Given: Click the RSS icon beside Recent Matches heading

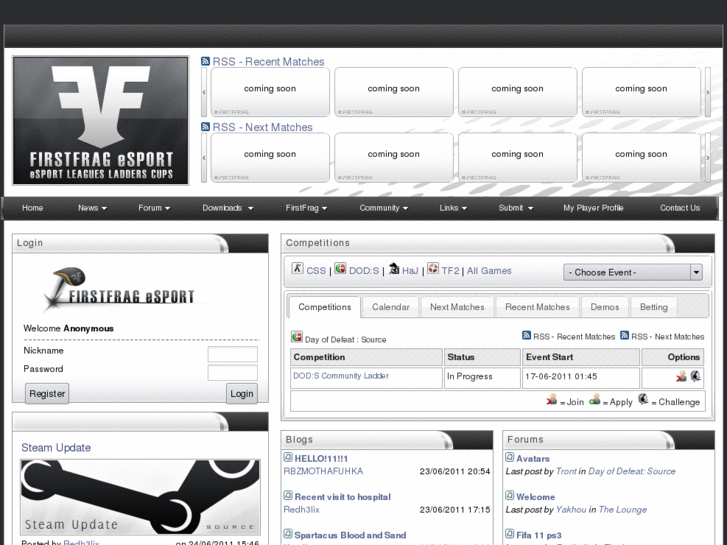Looking at the screenshot, I should click(205, 61).
